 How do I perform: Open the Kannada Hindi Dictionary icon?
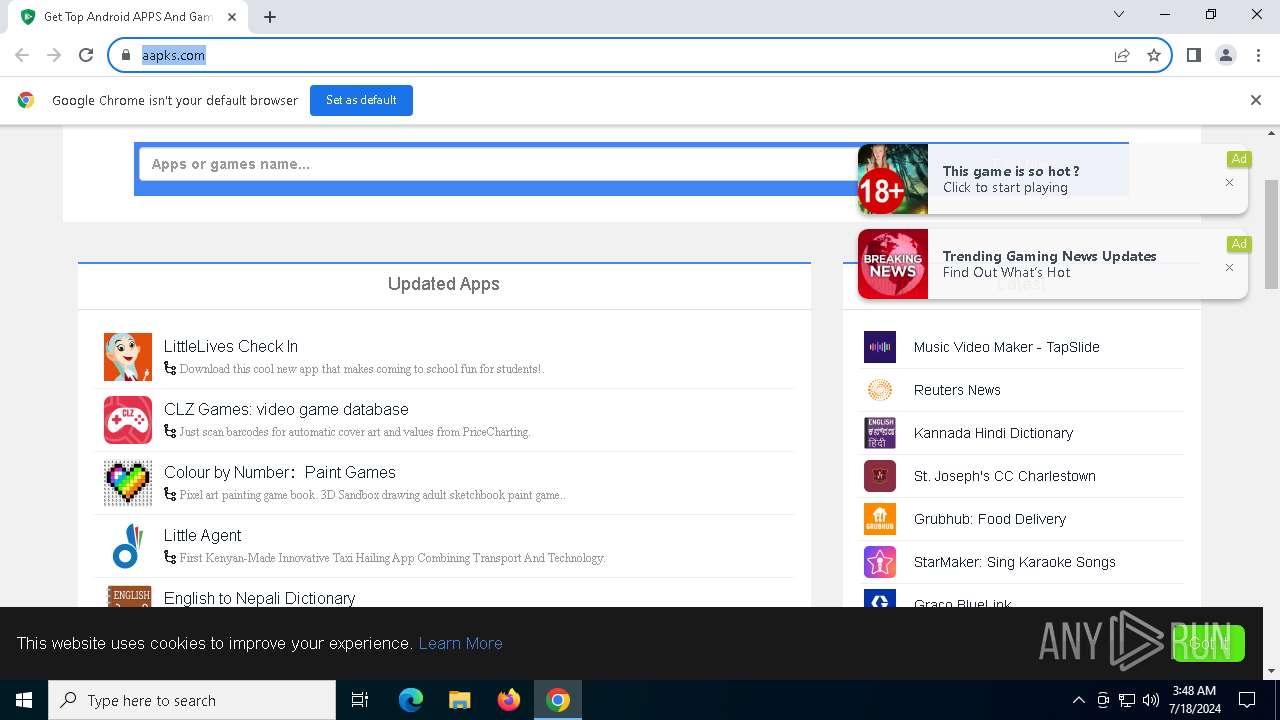click(x=880, y=433)
